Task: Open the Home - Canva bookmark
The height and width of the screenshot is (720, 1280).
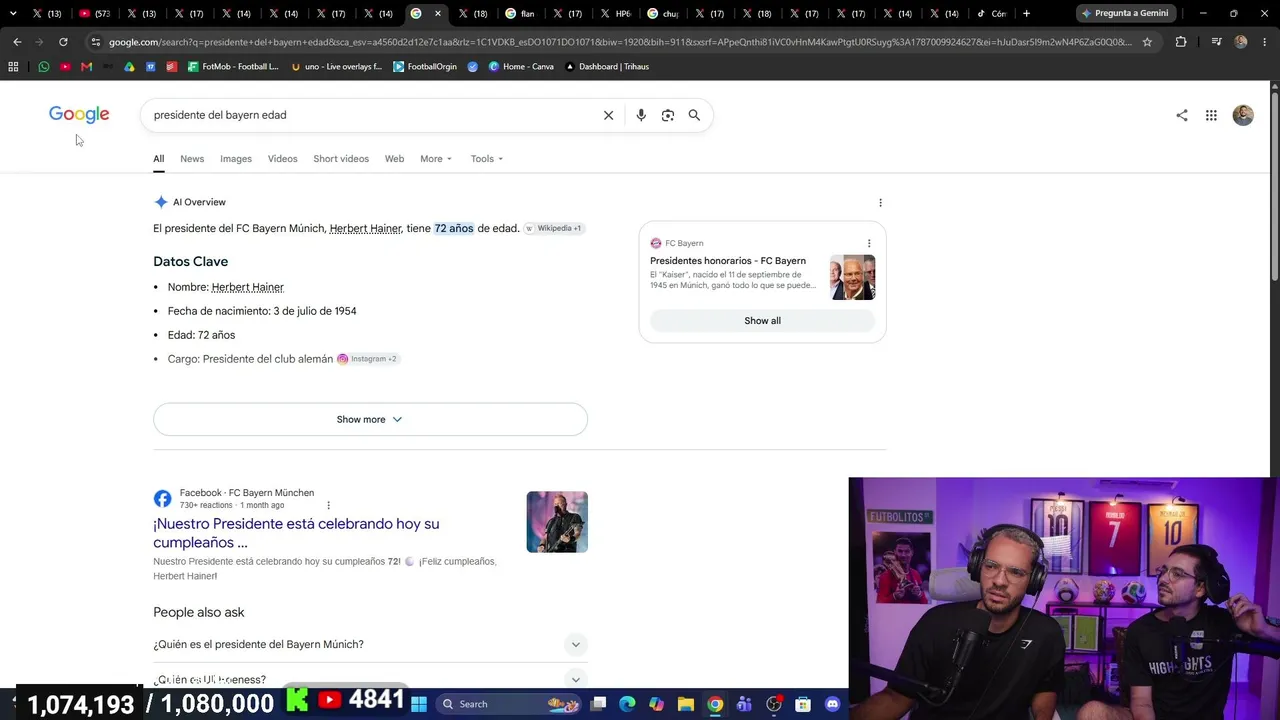Action: 521,66
